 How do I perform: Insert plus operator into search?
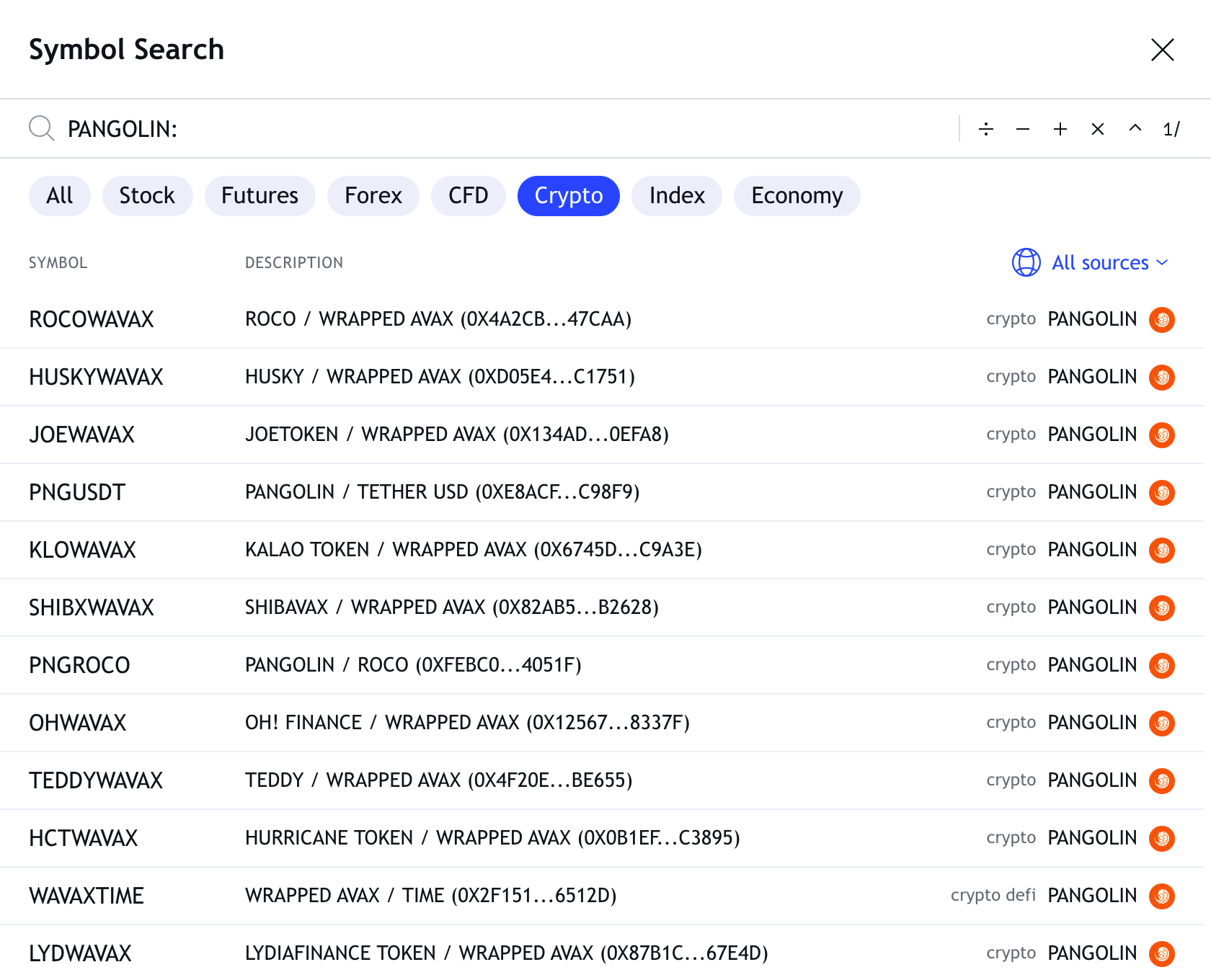1060,129
